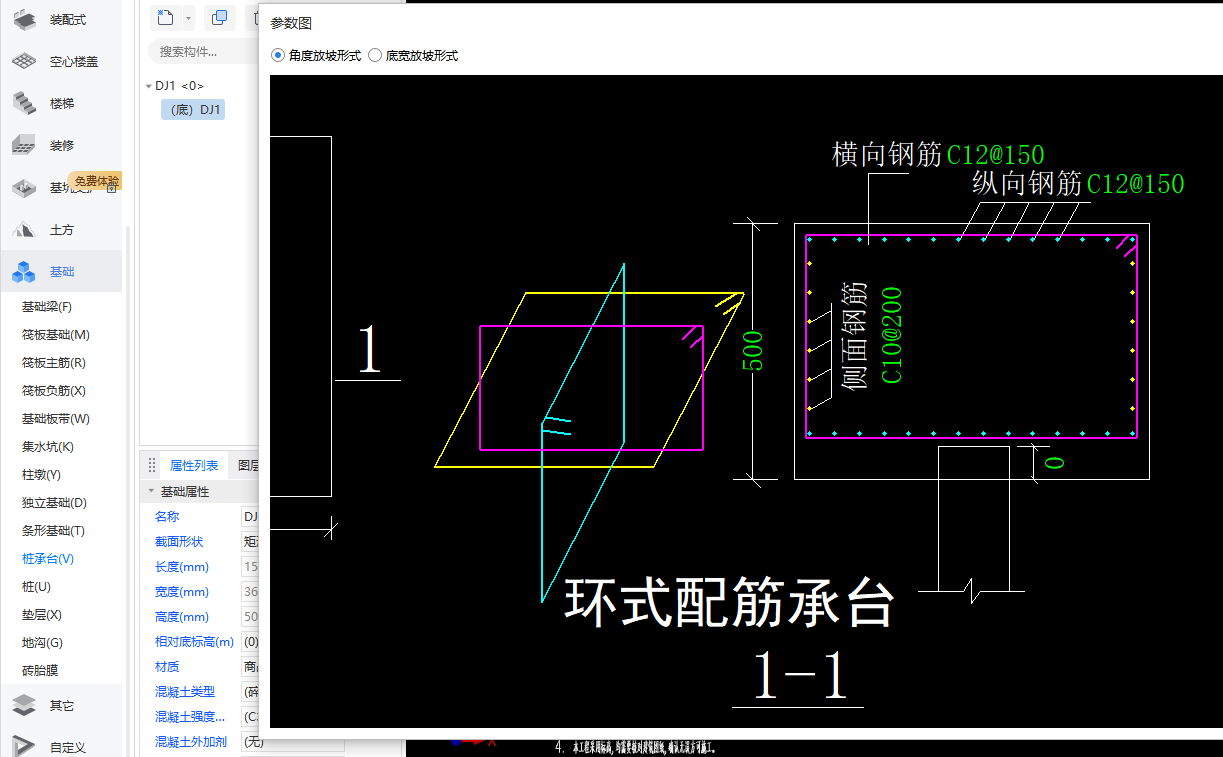This screenshot has height=757, width=1223.
Task: Edit the 纵向钢筋 C12@150 value
Action: (x=1136, y=184)
